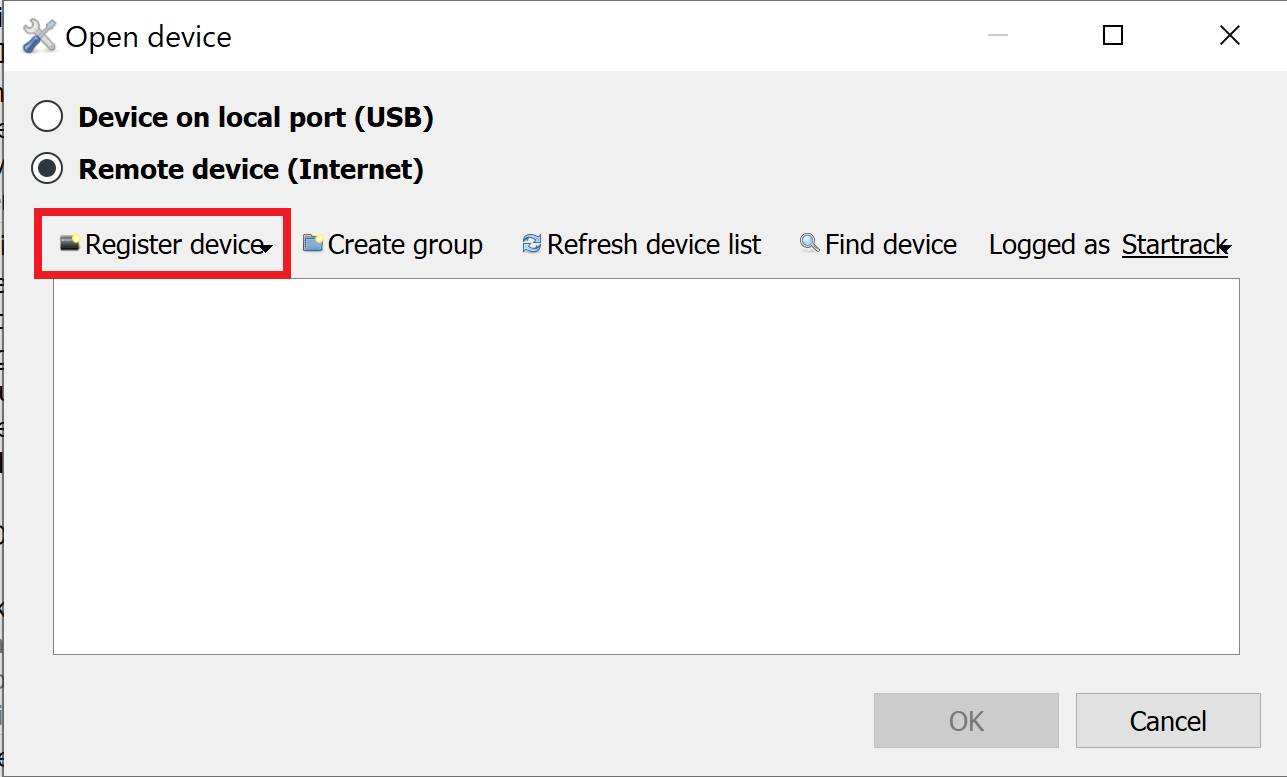Open the Startrack account dropdown arrow

pyautogui.click(x=1225, y=248)
